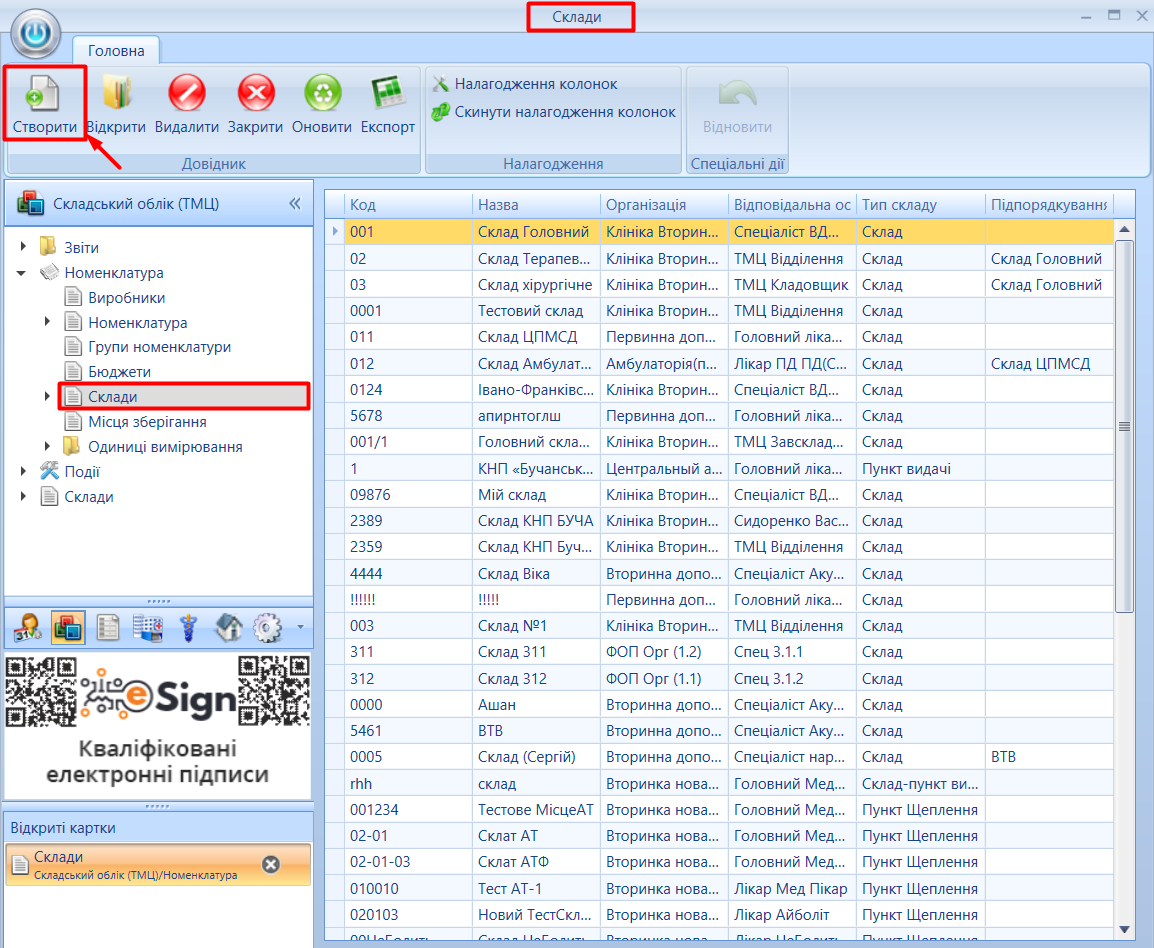Sort by the Тип складу column header
Viewport: 1154px width, 948px height.
tap(920, 205)
